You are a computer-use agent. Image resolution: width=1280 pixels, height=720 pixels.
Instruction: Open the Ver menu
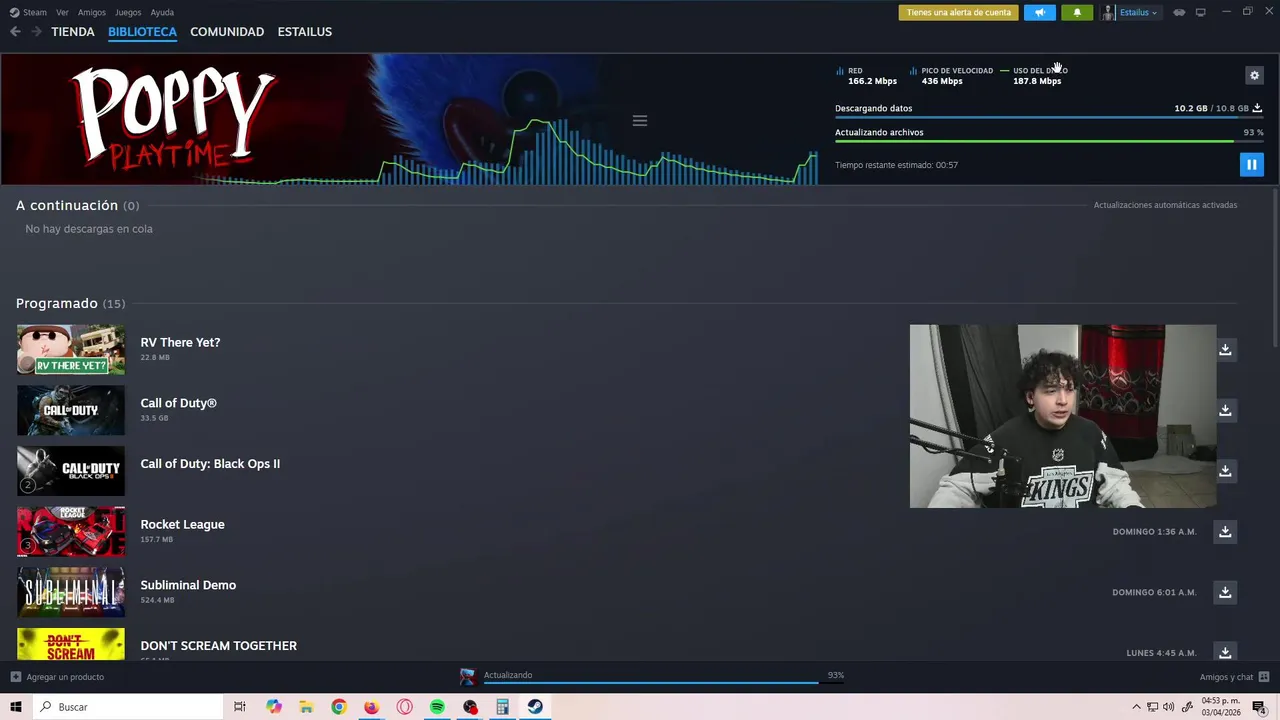tap(63, 12)
